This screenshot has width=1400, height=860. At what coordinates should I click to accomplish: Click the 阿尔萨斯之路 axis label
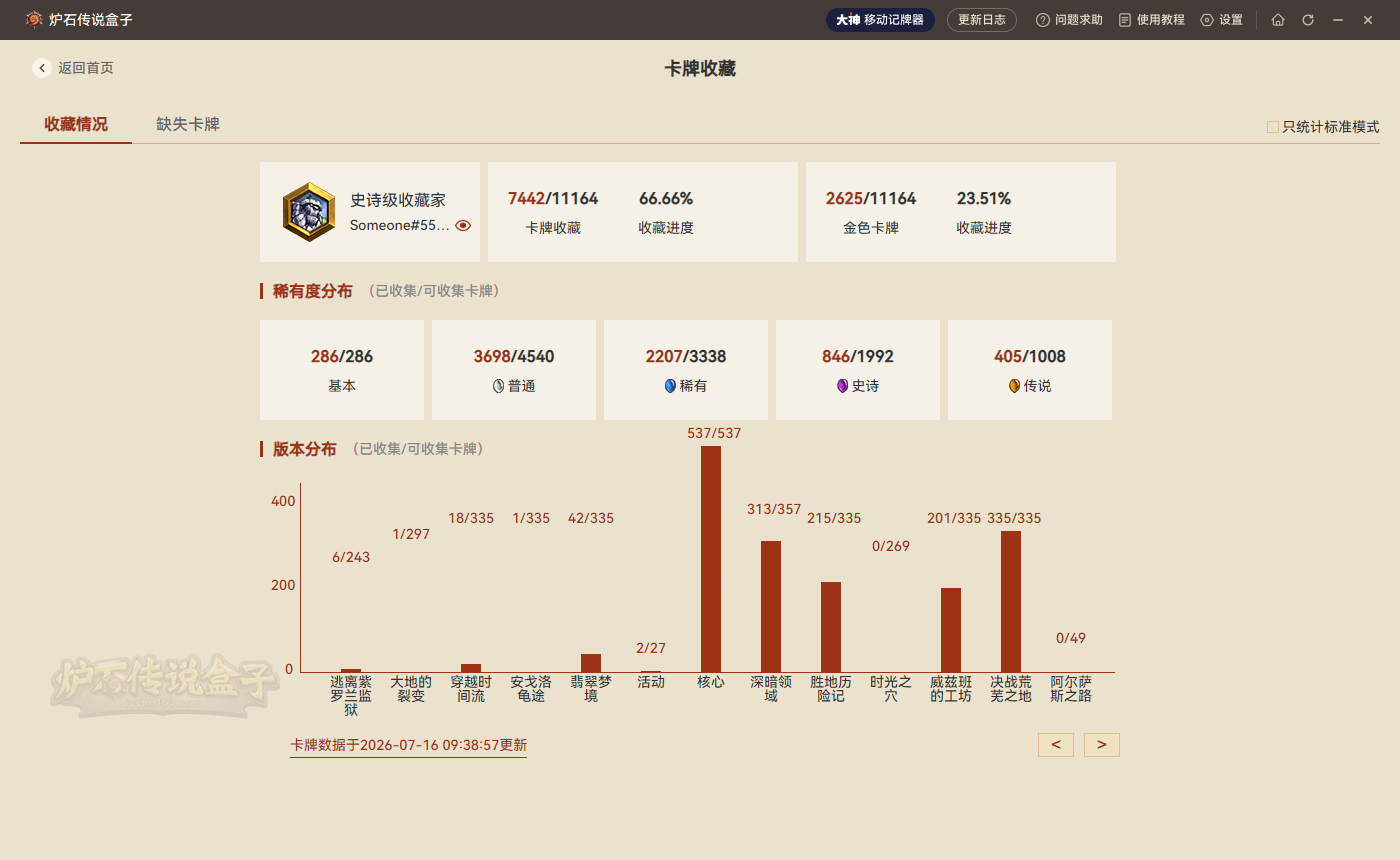click(1071, 689)
